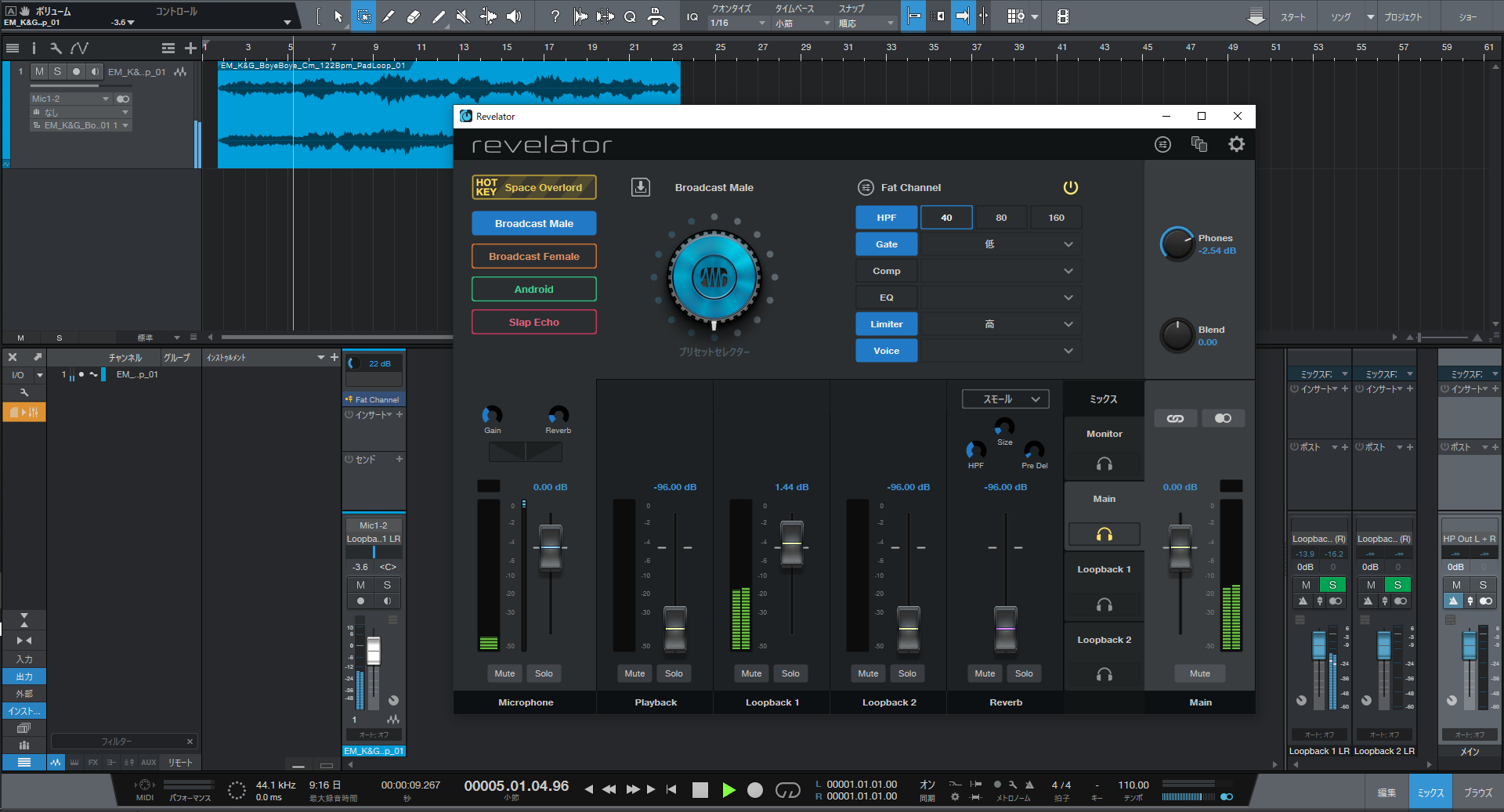Open the ソング page
This screenshot has height=812, width=1504.
point(1341,16)
